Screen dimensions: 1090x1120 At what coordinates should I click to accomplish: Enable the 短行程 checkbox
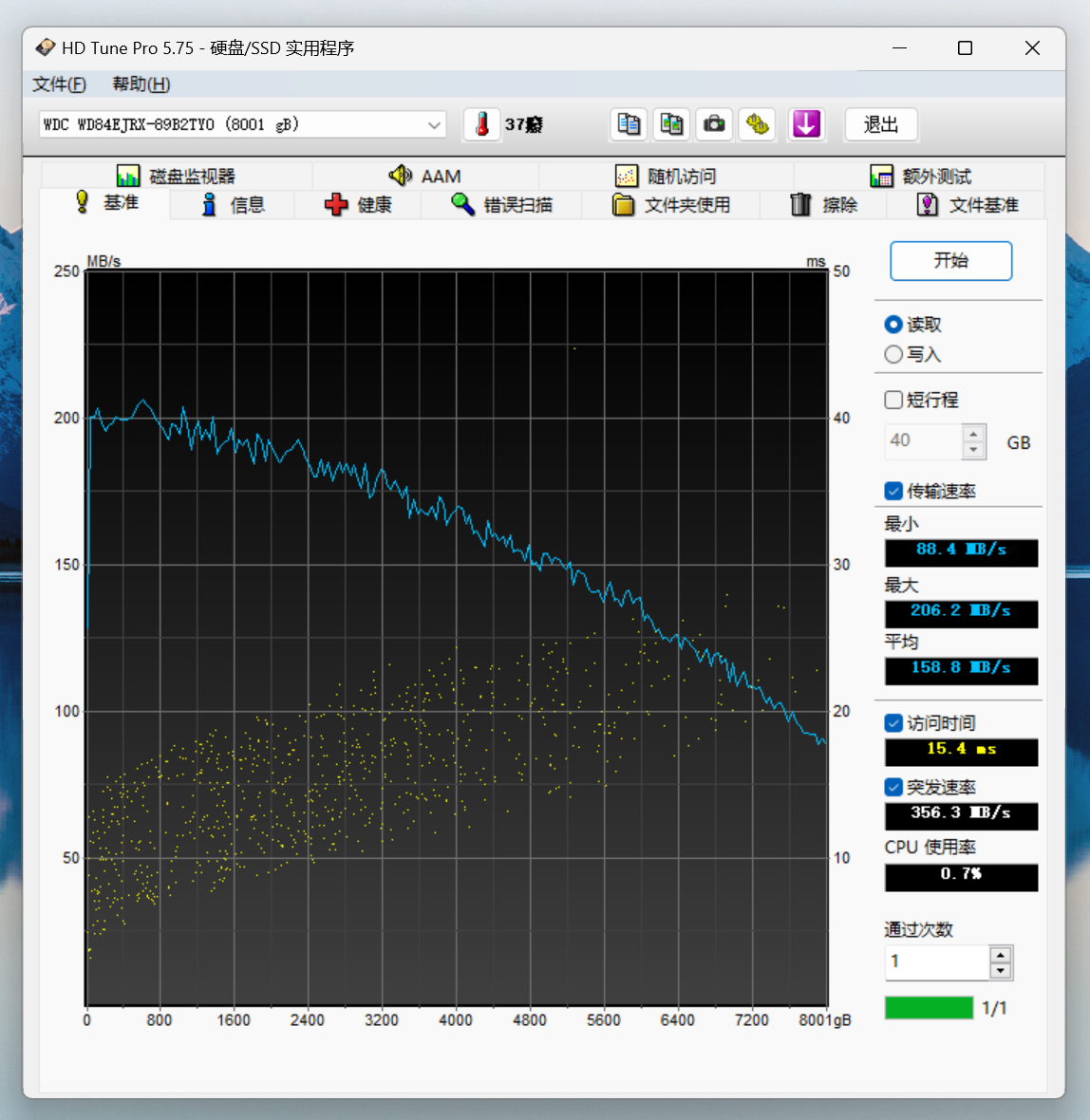[893, 400]
